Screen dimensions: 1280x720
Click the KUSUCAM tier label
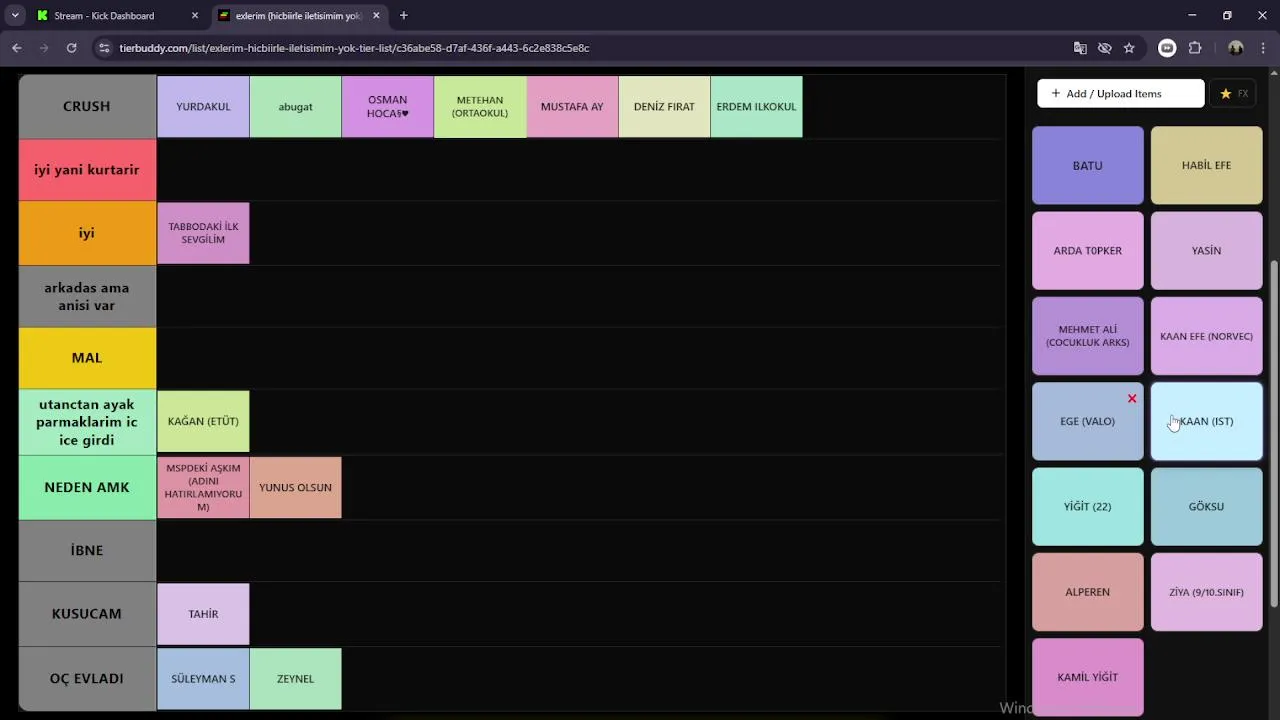coord(87,613)
